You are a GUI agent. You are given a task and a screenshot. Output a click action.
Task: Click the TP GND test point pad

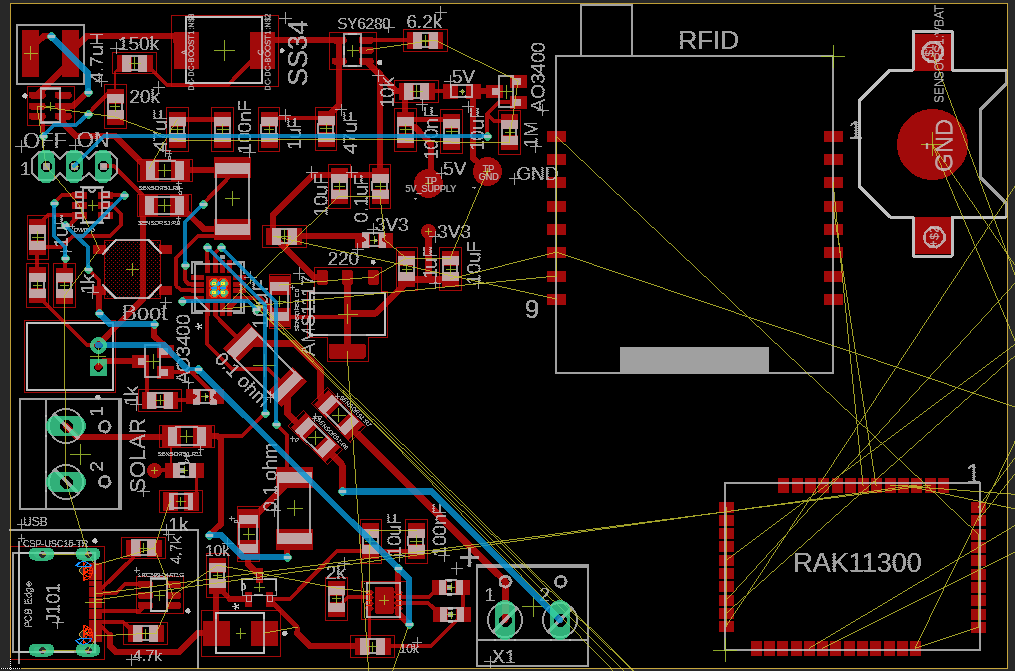487,173
